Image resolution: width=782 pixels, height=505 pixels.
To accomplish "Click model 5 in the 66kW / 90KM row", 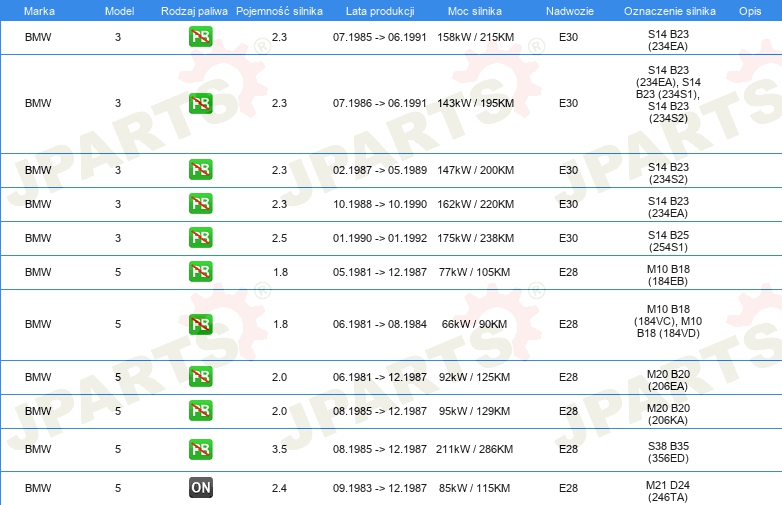I will tap(118, 324).
